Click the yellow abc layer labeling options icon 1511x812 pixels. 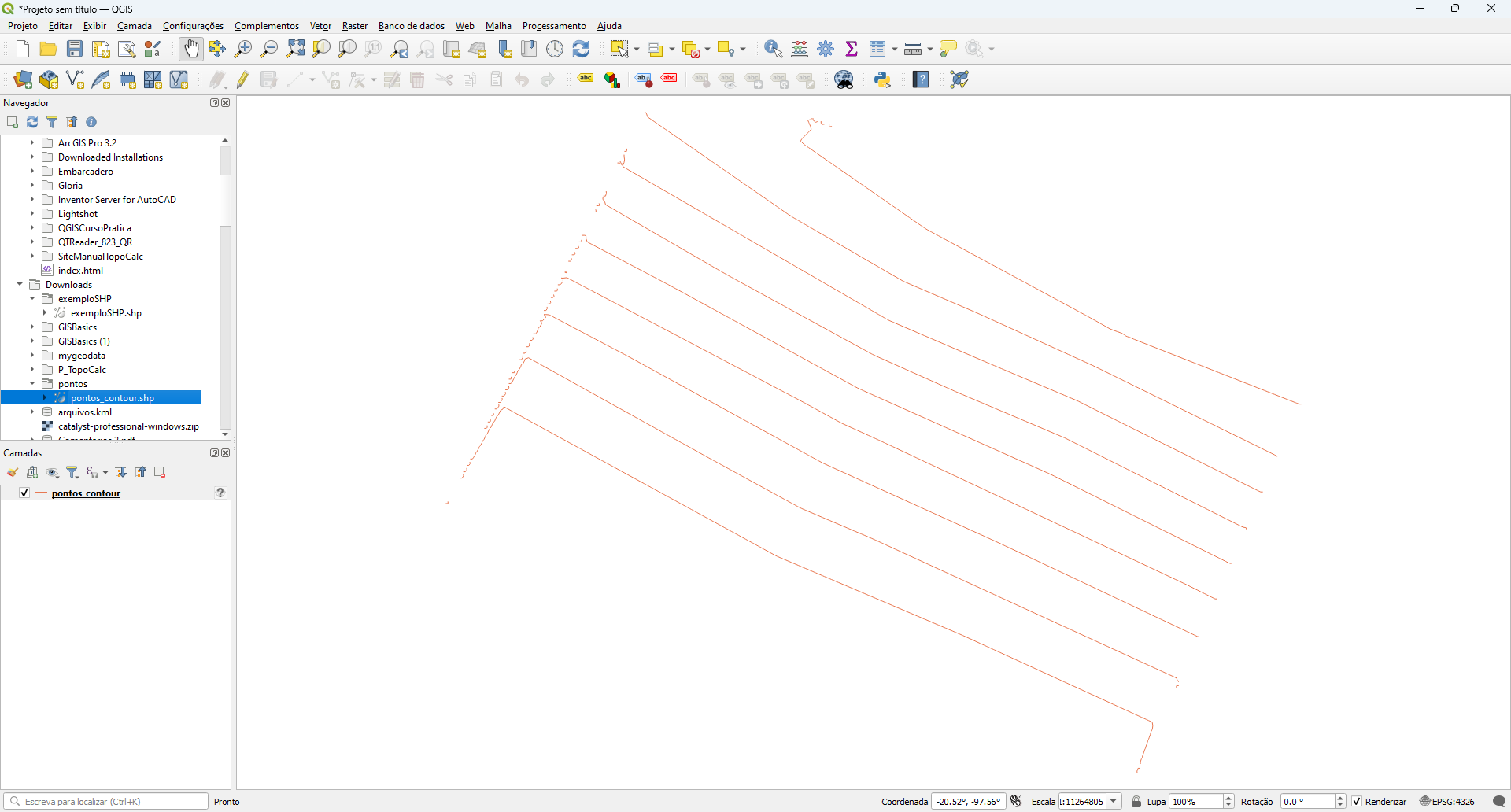(586, 79)
